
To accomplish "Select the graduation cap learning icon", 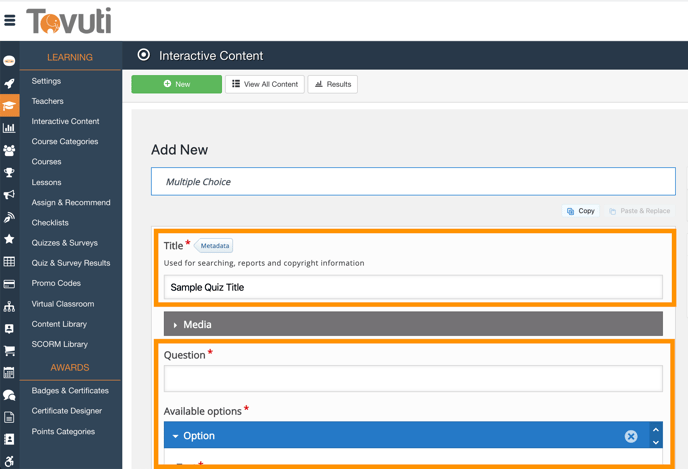I will (9, 105).
